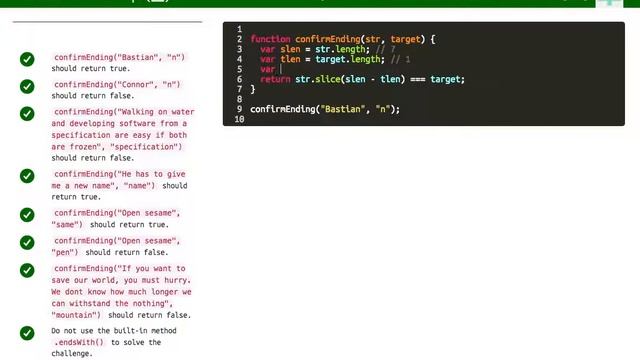Select the confirmEnding("Connor", "n") test code text
The height and width of the screenshot is (360, 640).
tap(117, 84)
